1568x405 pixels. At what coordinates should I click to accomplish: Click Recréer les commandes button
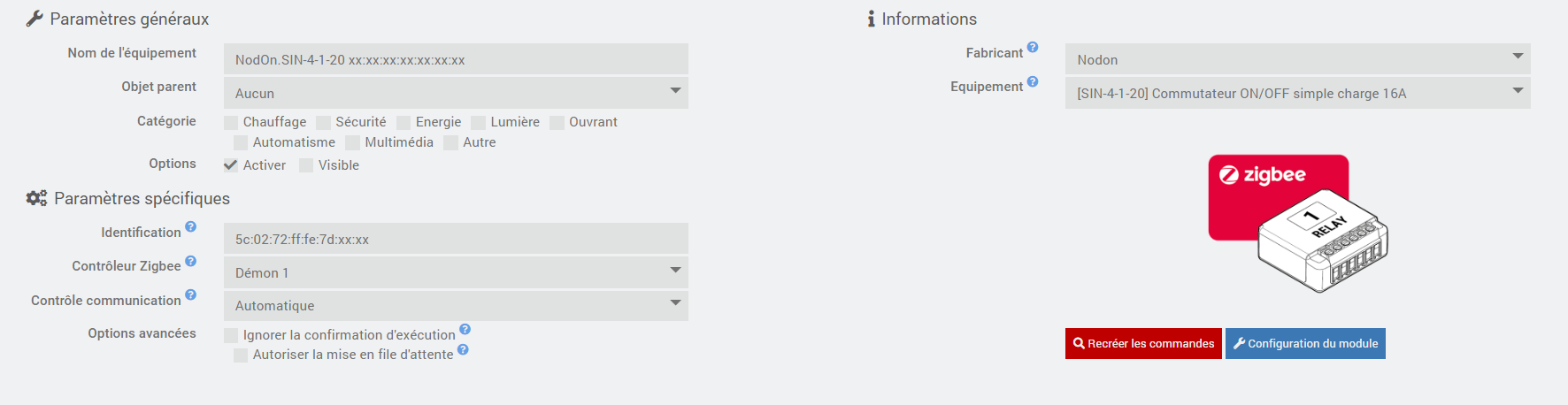(x=1143, y=344)
